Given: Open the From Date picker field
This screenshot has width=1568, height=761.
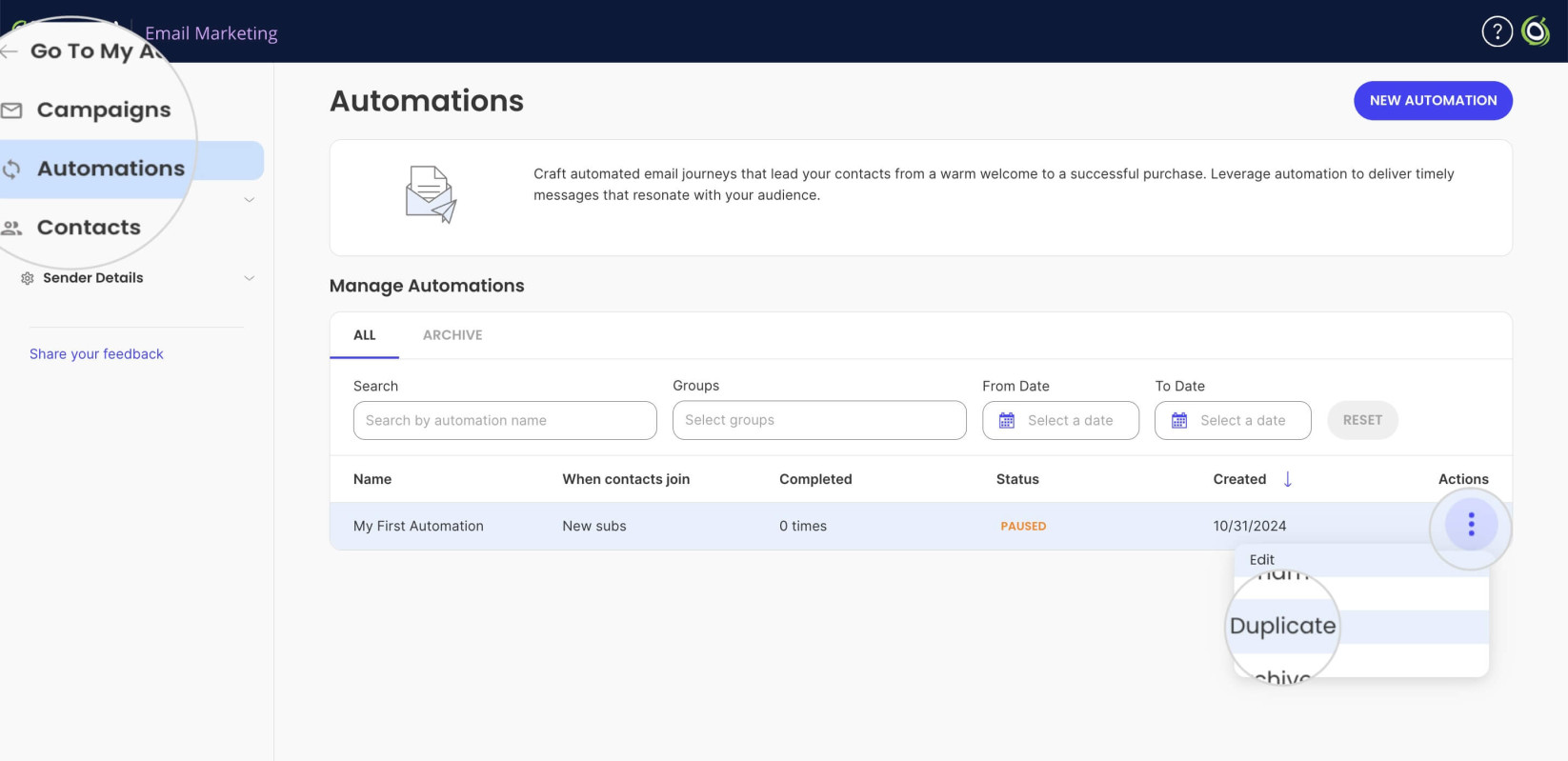Looking at the screenshot, I should 1060,420.
